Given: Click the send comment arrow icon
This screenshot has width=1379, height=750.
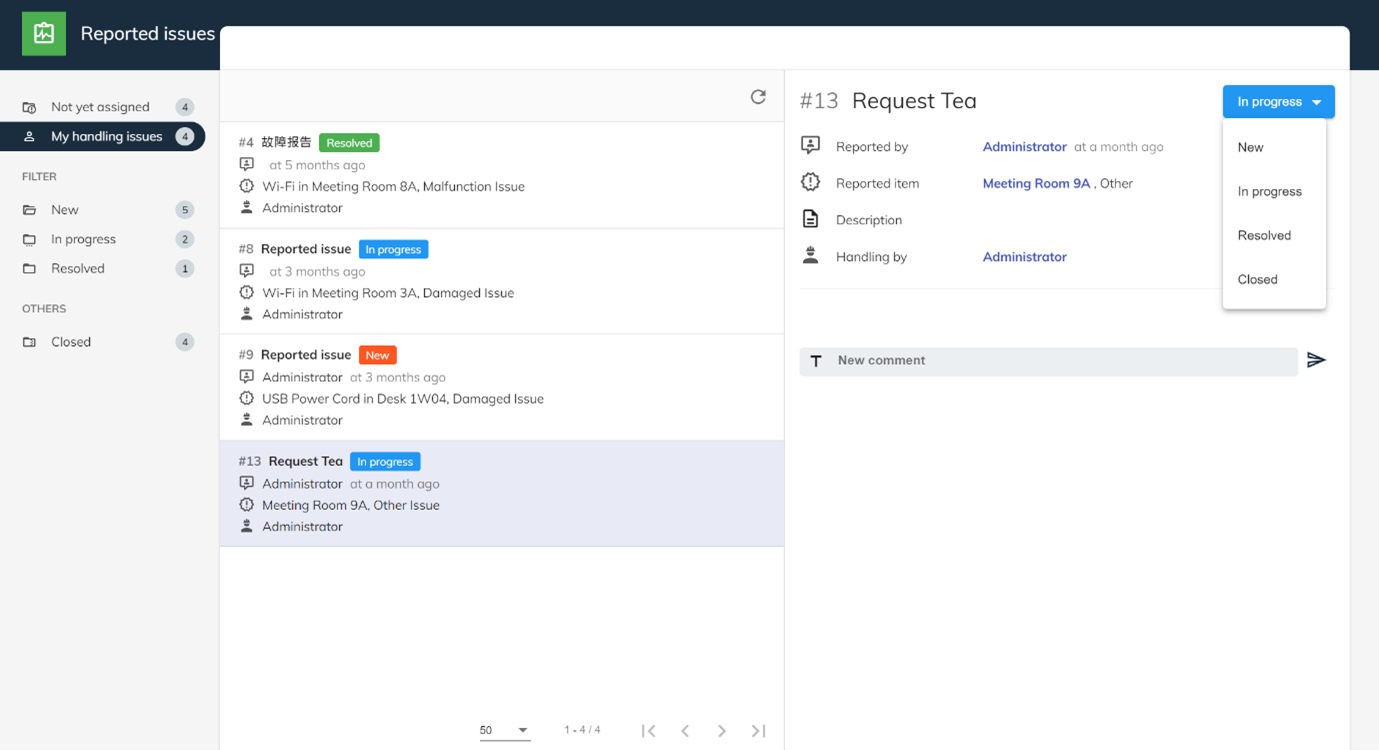Looking at the screenshot, I should click(1316, 360).
